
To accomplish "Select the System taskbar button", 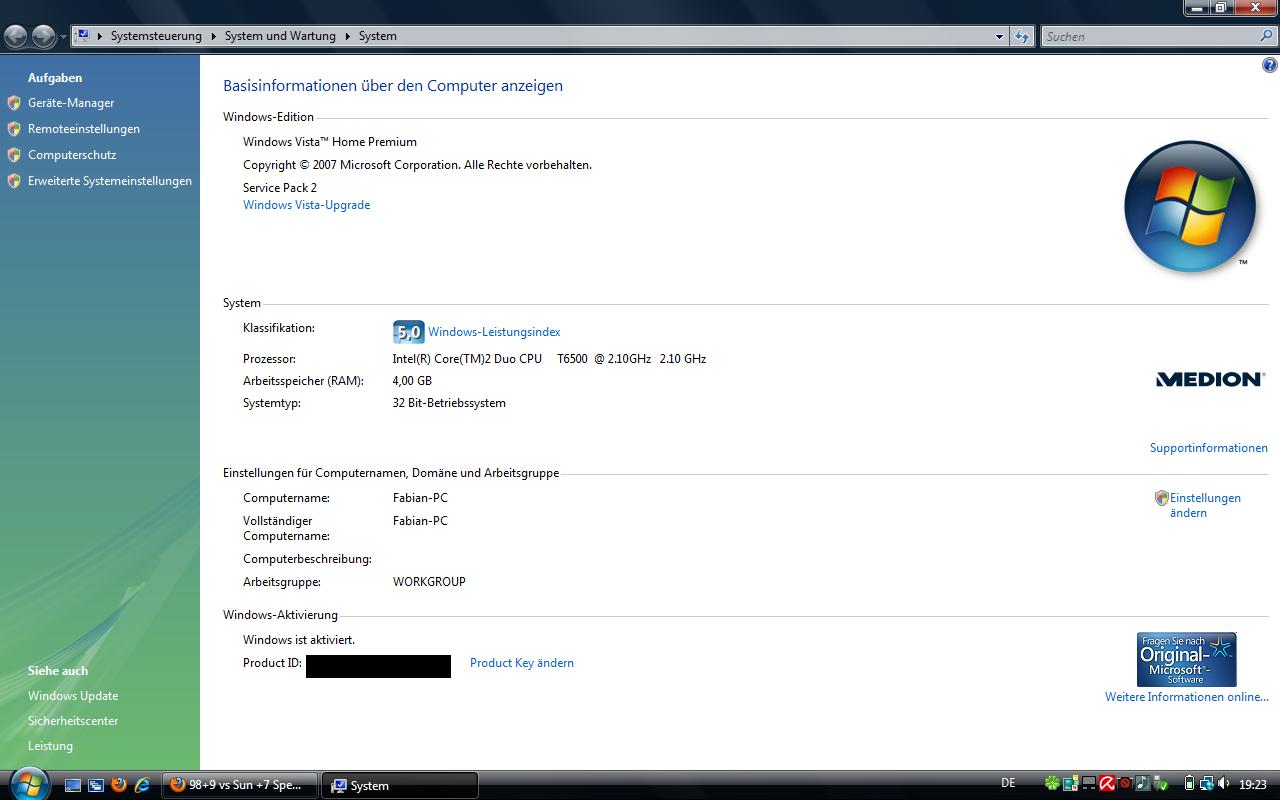I will (400, 785).
